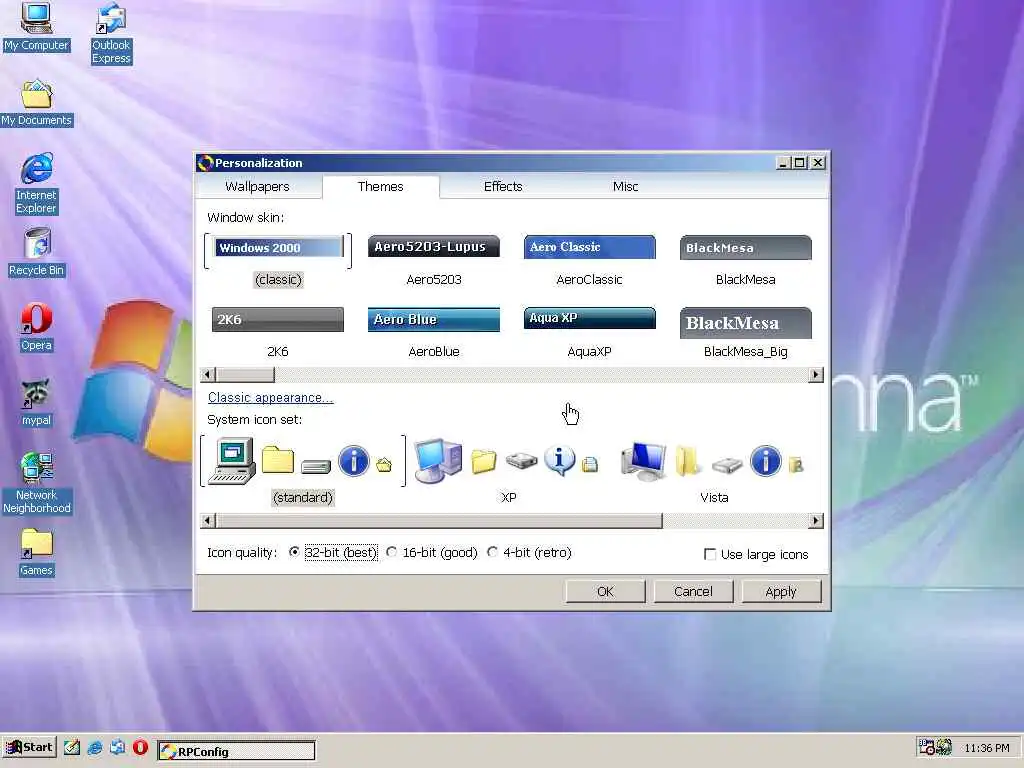Click the OK button
Screen dimensions: 1024x768
605,591
